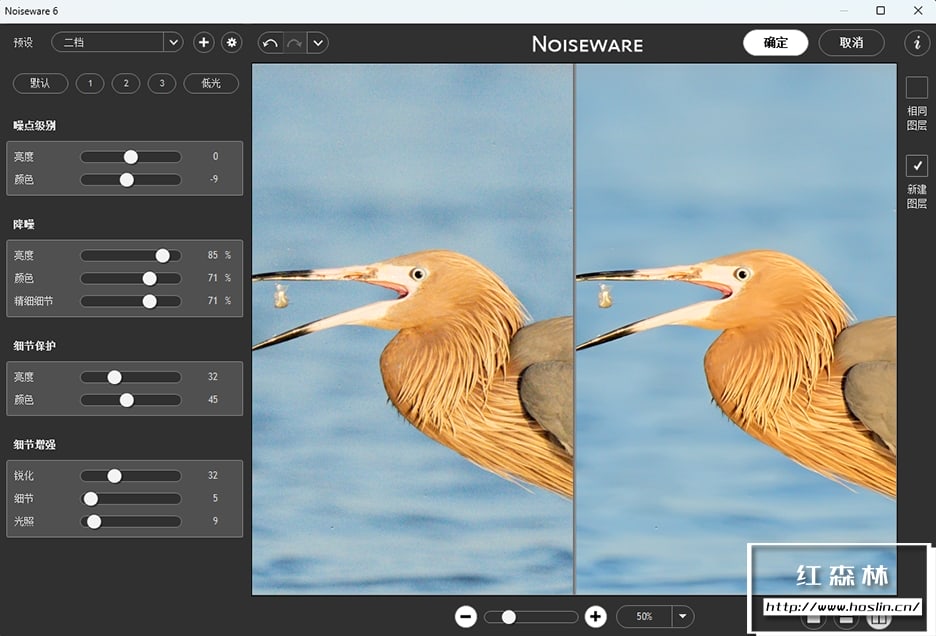Click the zoom out minus icon
This screenshot has width=936, height=636.
465,616
